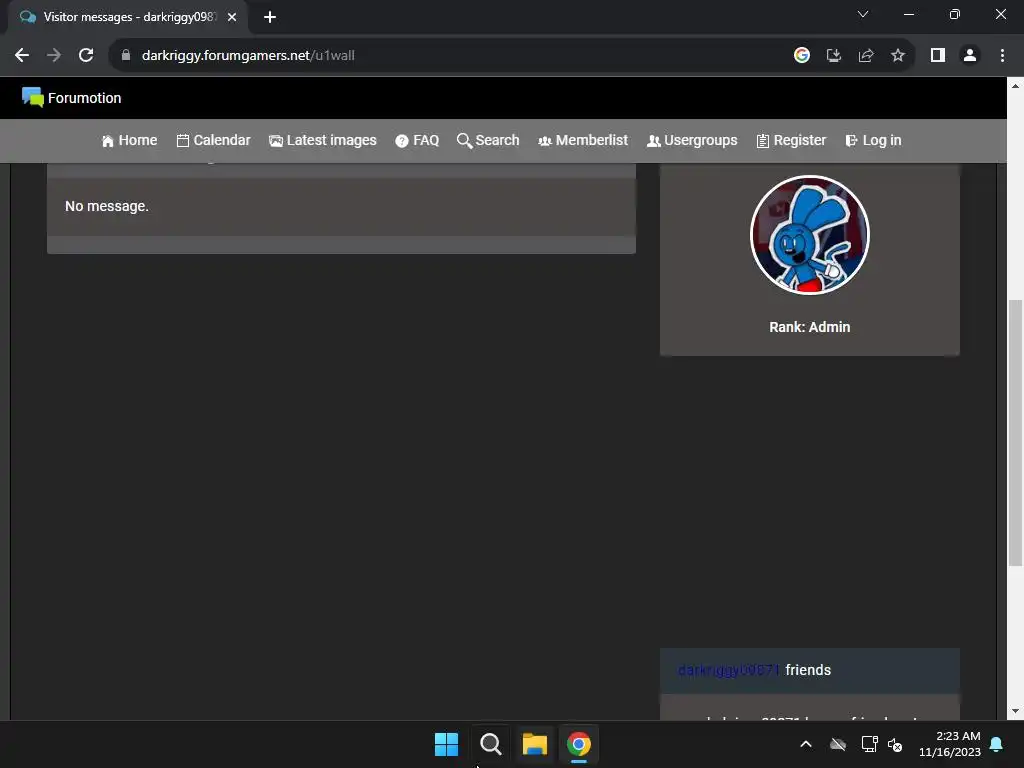Click the install app icon
Screen dimensions: 1024x768
834,56
